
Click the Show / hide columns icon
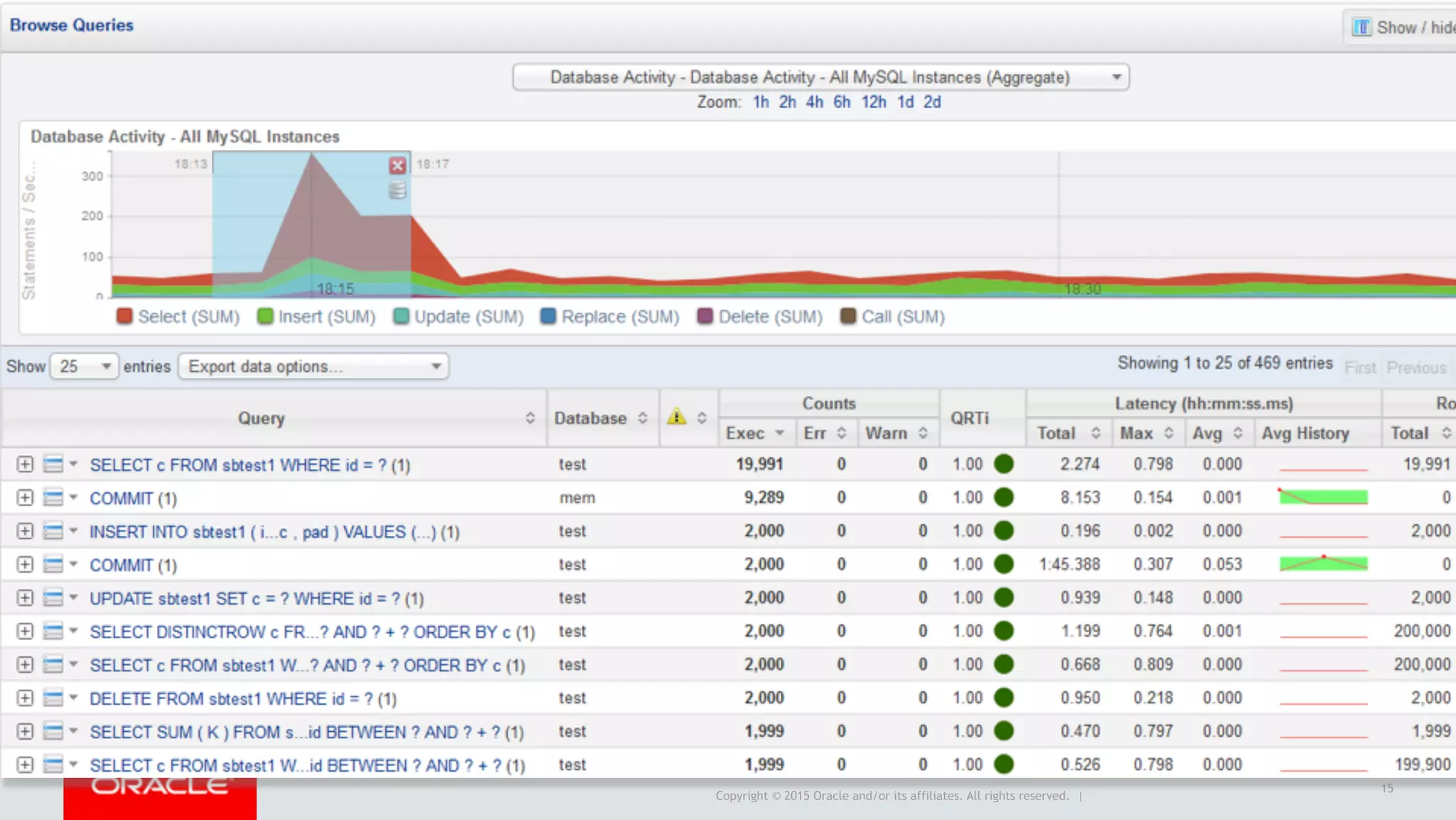(x=1361, y=27)
